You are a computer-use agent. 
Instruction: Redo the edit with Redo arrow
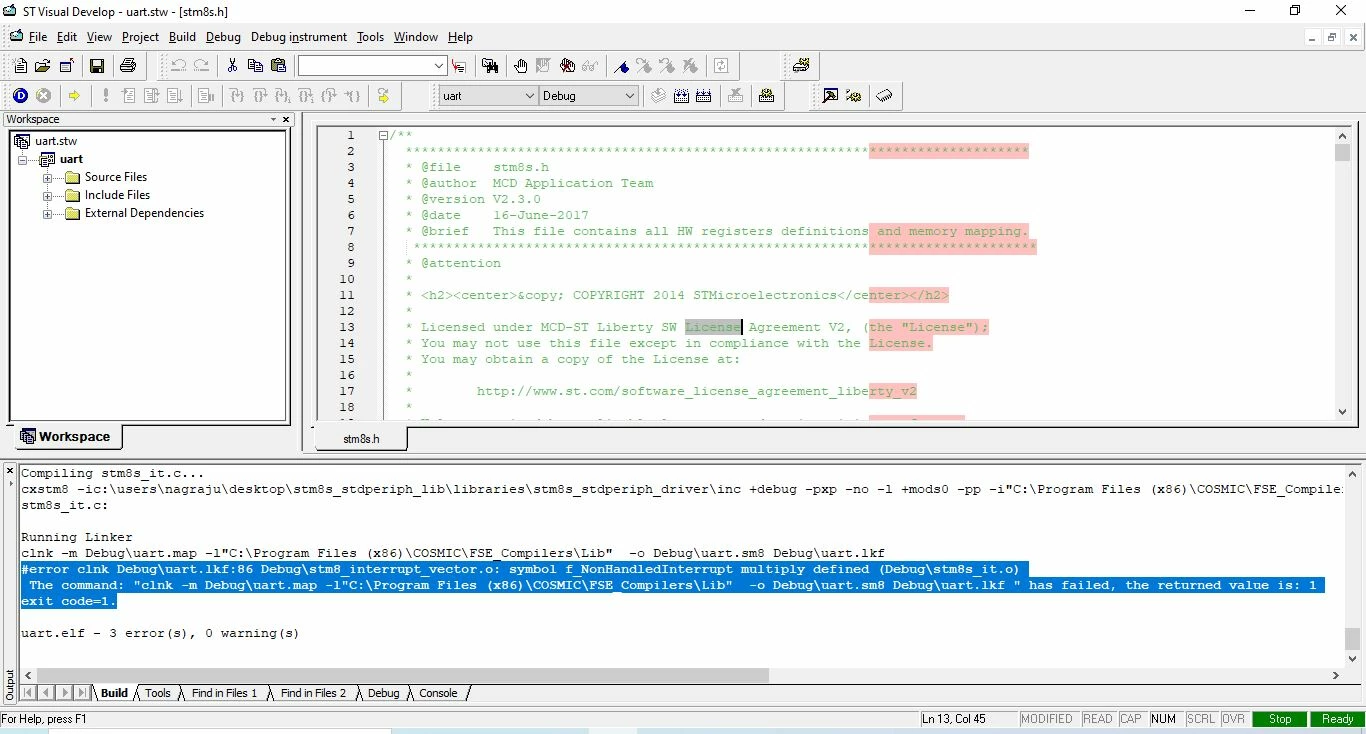pyautogui.click(x=201, y=66)
